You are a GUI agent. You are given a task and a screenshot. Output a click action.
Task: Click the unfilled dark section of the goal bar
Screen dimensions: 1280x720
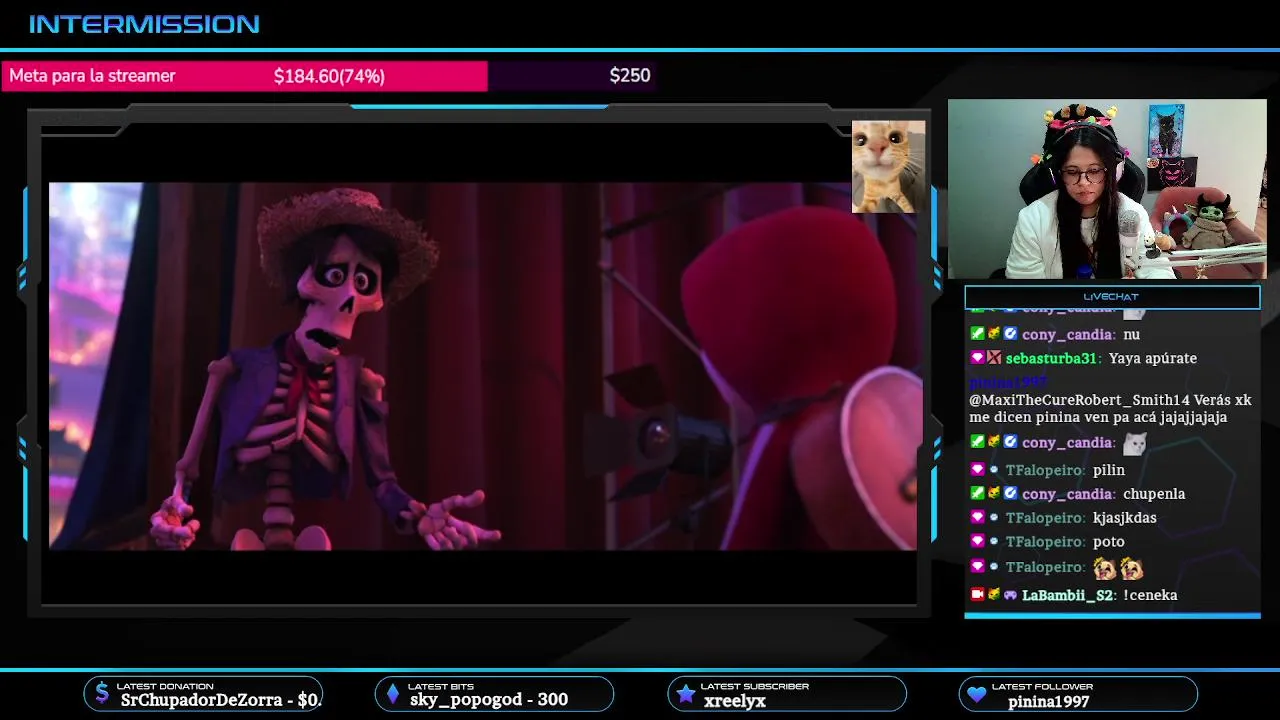coord(572,76)
